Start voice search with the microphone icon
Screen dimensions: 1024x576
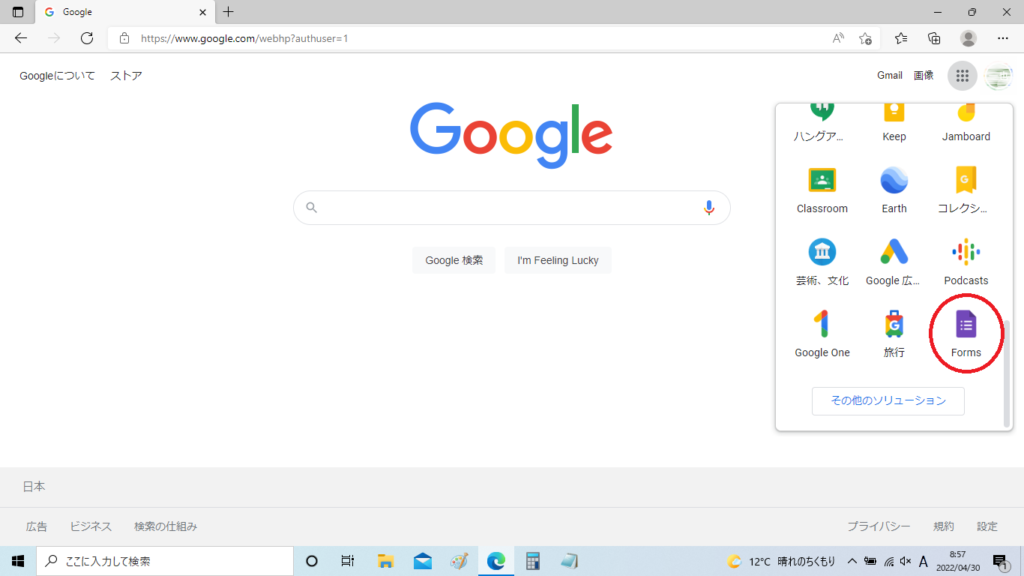pos(709,208)
